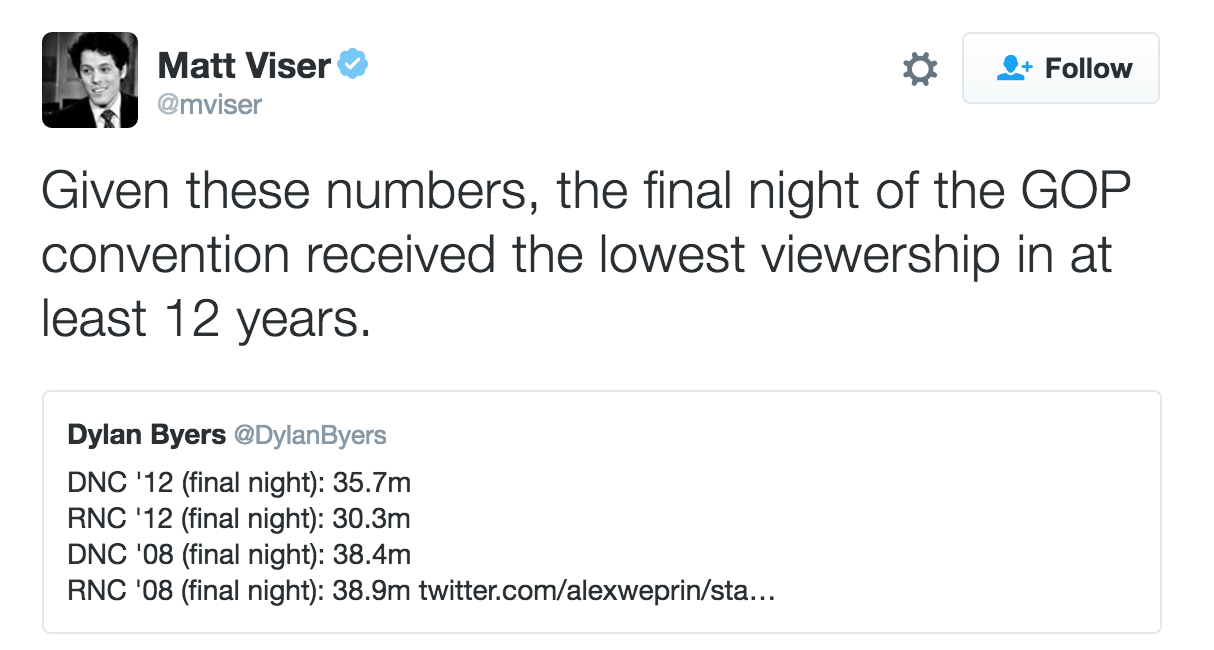Follow Matt Viser
The width and height of the screenshot is (1214, 650).
tap(1061, 68)
